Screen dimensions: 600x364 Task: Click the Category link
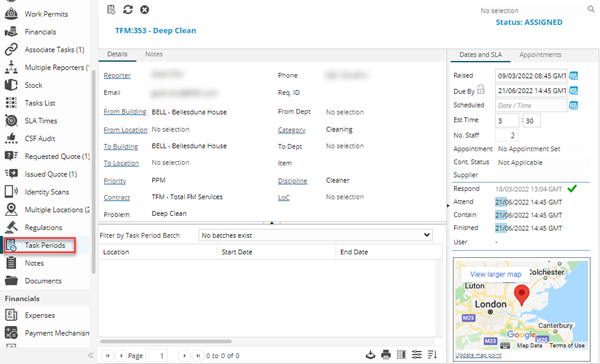pyautogui.click(x=292, y=130)
